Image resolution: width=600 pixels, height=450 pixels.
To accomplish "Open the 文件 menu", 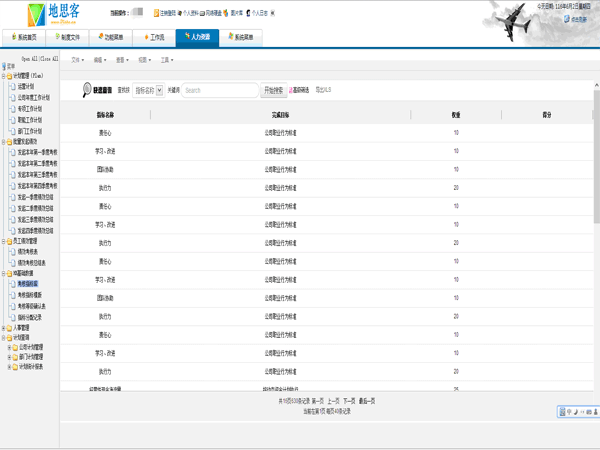I will (77, 60).
